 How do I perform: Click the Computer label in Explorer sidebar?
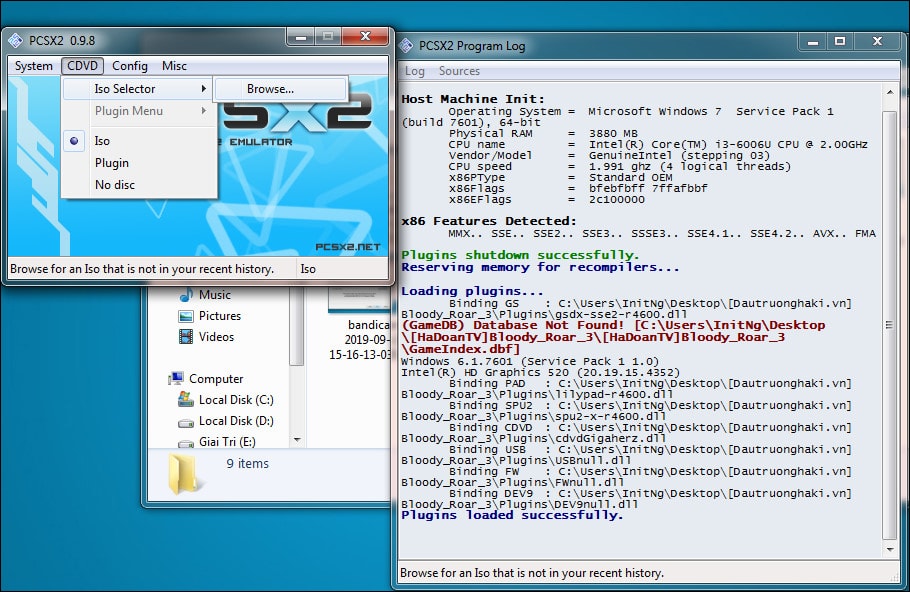click(x=216, y=378)
